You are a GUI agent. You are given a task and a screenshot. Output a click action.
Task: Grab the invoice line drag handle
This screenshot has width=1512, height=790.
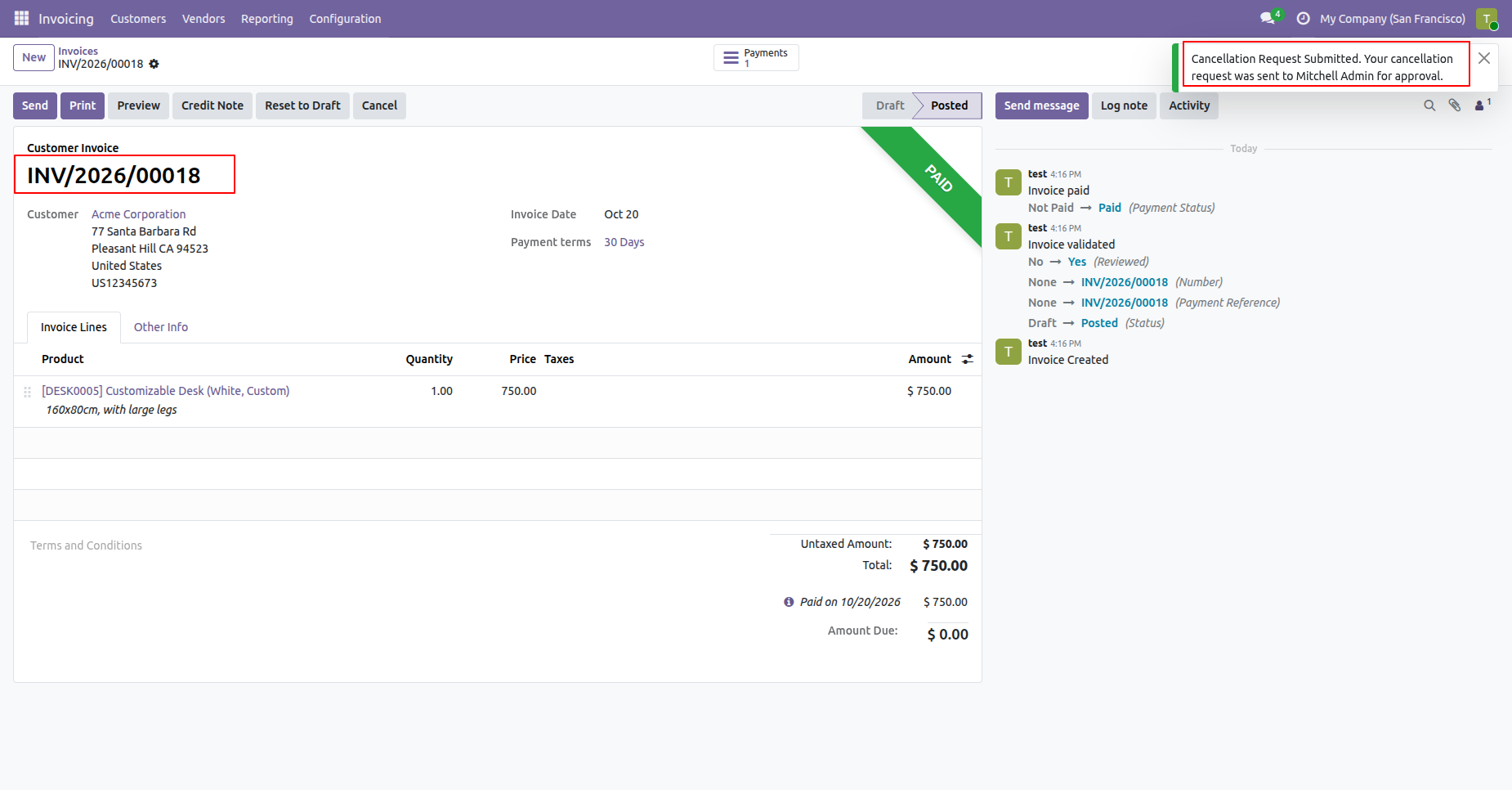[x=27, y=392]
